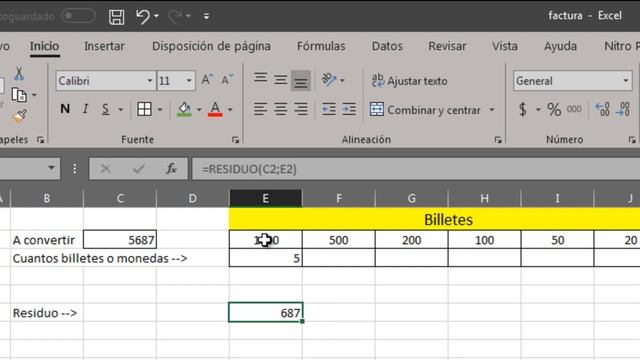Click the Save icon in quick access toolbar

pos(117,17)
